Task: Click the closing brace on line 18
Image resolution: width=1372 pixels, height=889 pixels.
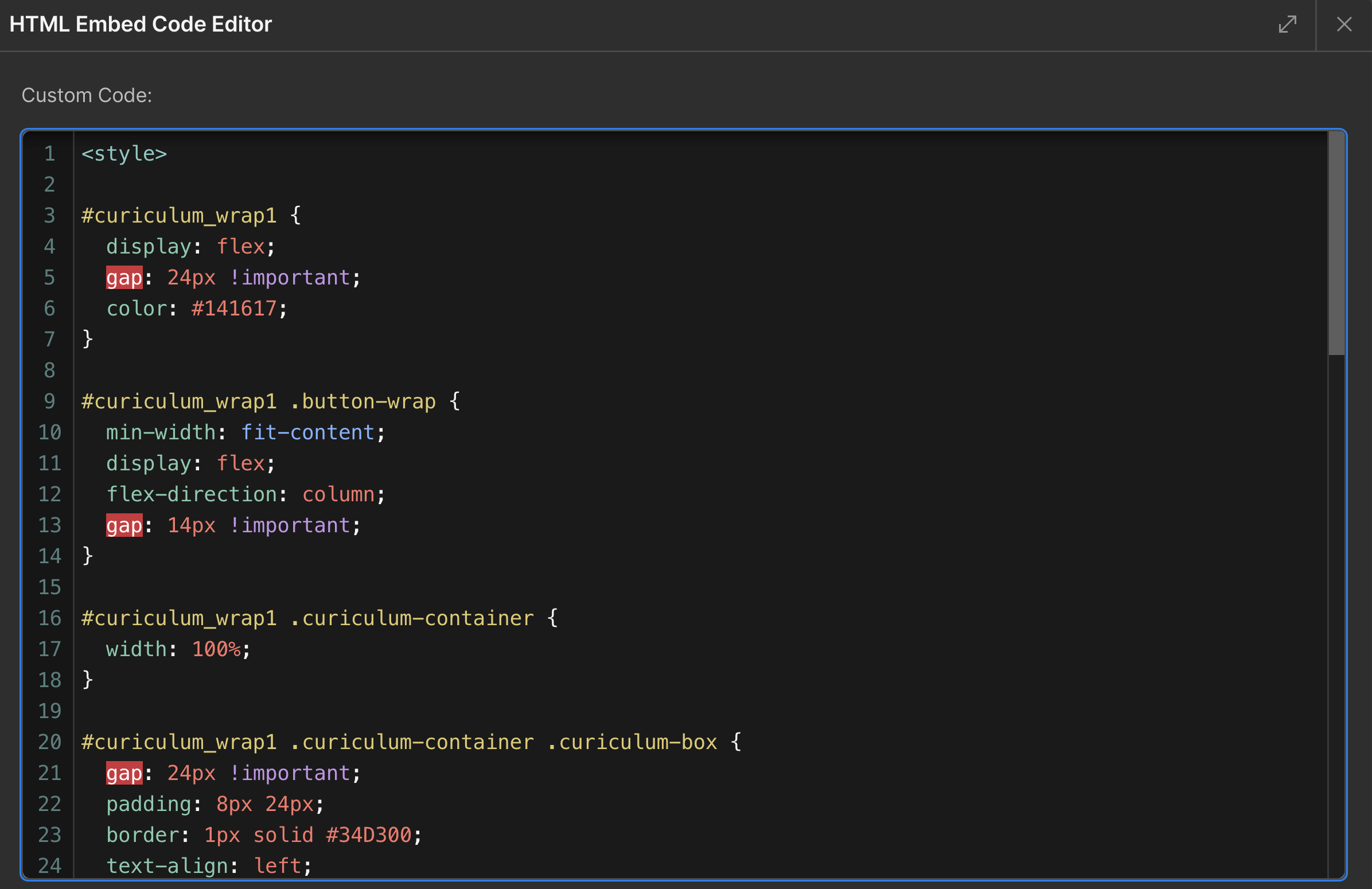Action: coord(88,680)
